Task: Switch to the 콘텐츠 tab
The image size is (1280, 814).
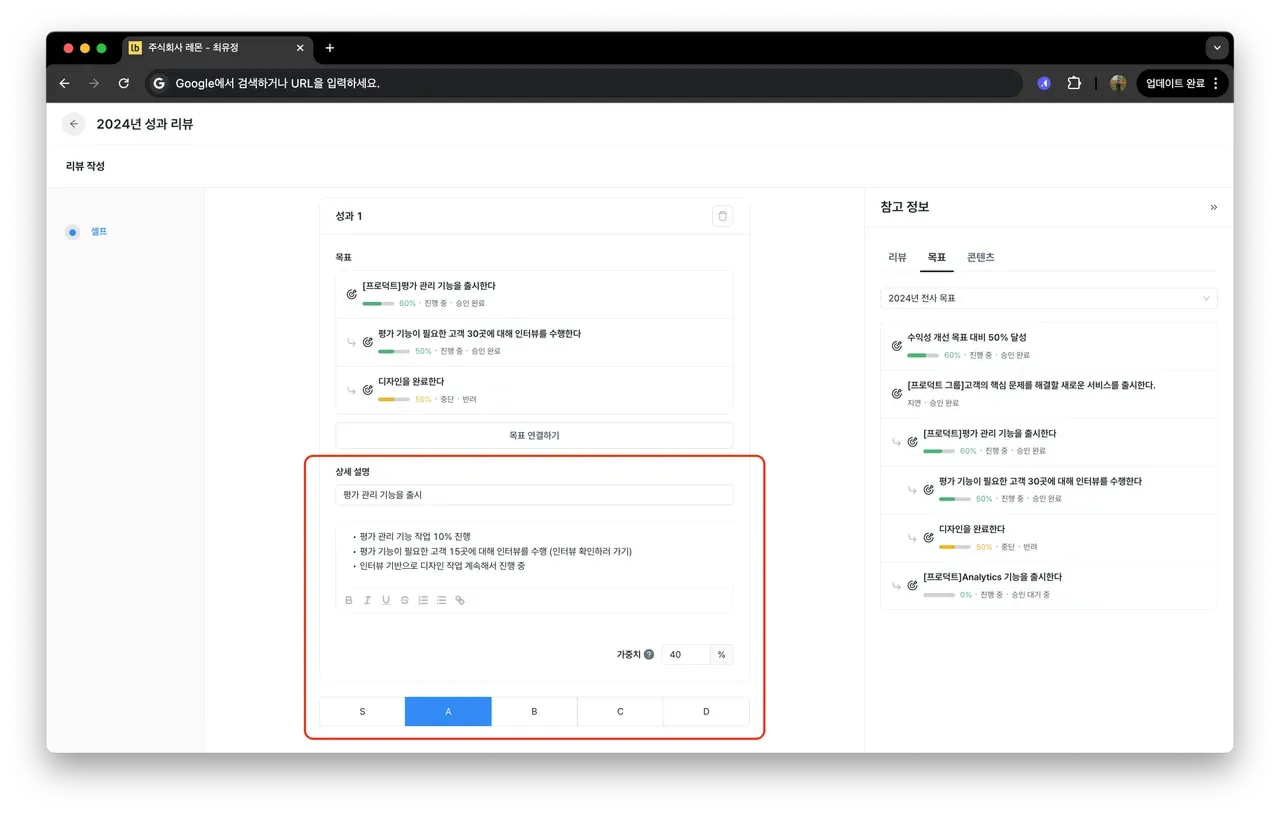Action: click(980, 257)
